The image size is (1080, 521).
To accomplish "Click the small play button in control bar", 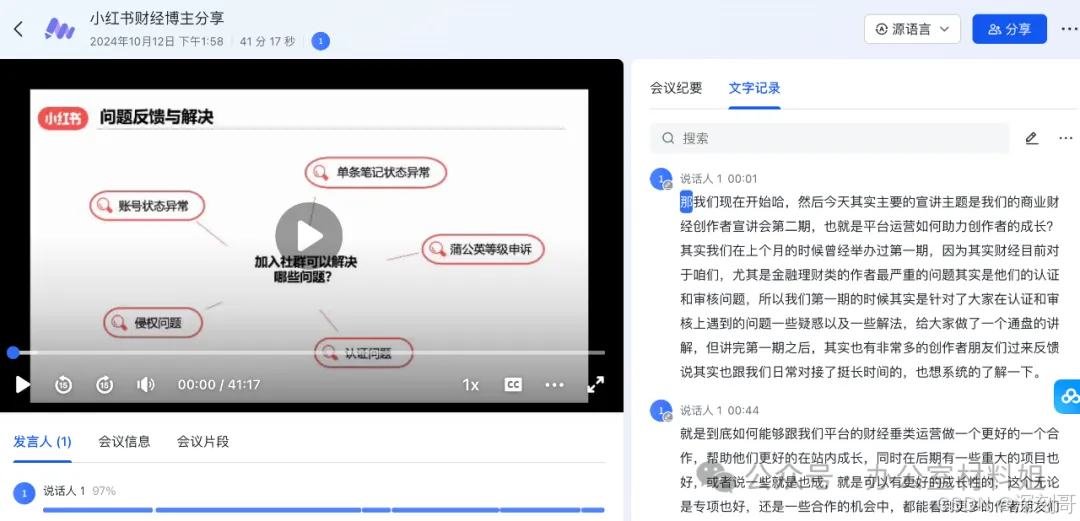I will coord(23,385).
